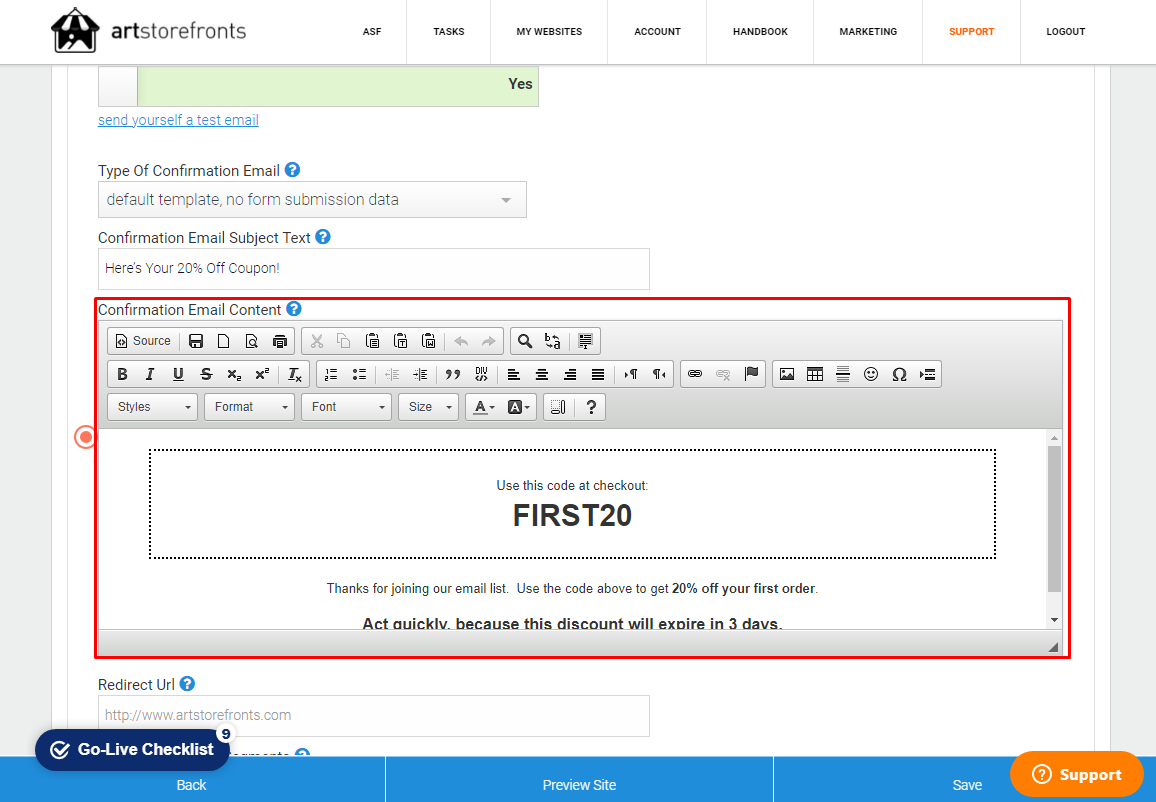Open HANDBOOK menu item

click(x=760, y=32)
